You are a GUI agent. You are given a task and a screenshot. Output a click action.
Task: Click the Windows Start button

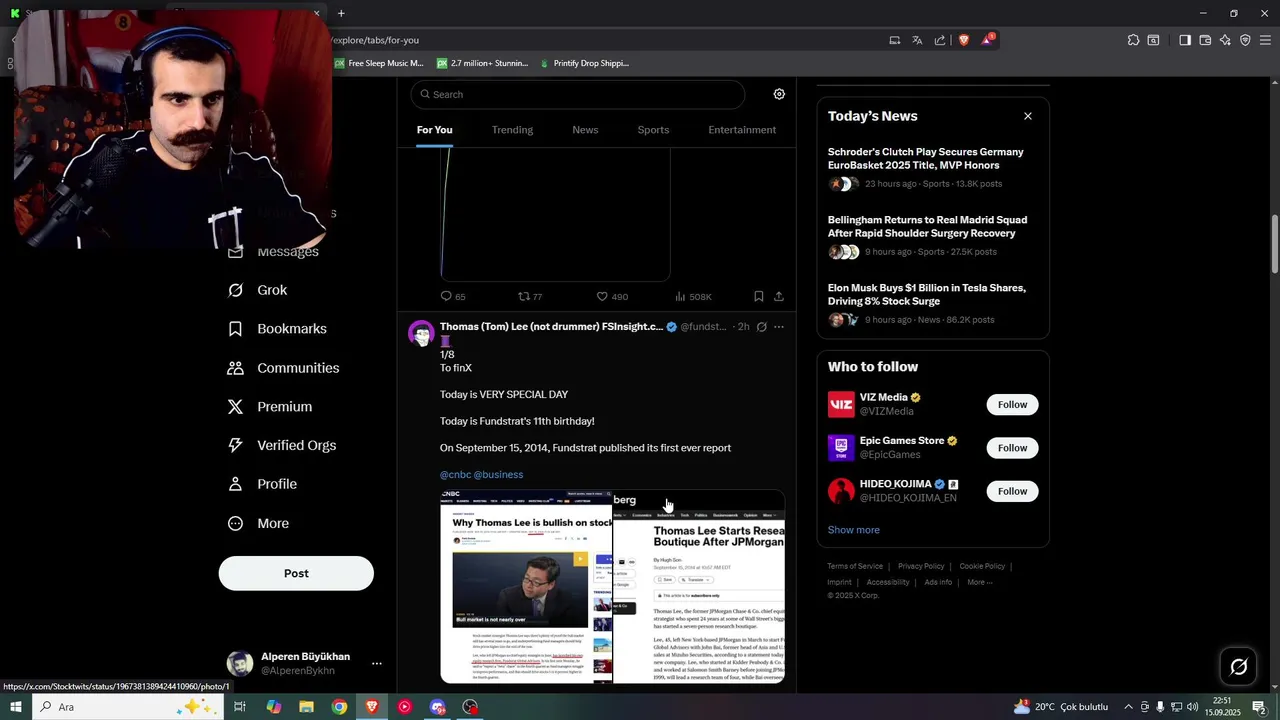point(16,707)
